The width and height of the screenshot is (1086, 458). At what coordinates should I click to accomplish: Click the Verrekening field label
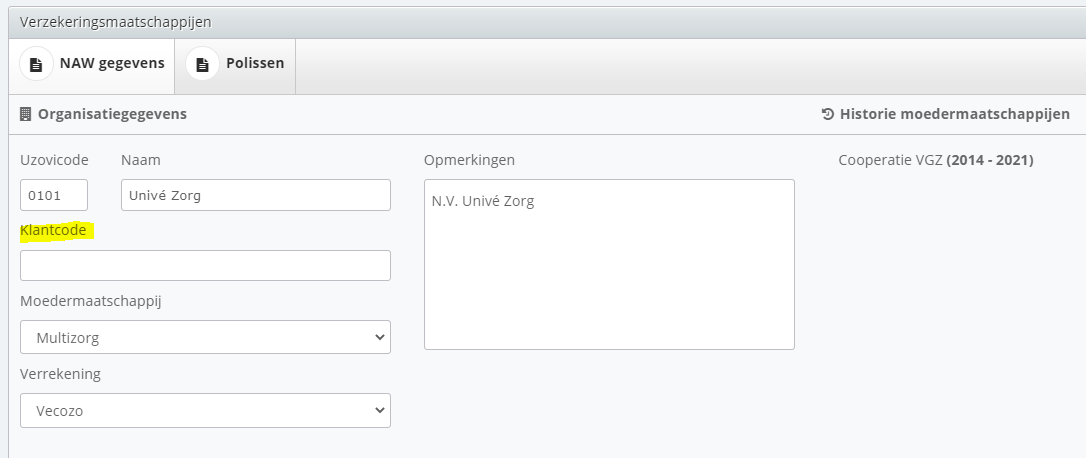(60, 374)
